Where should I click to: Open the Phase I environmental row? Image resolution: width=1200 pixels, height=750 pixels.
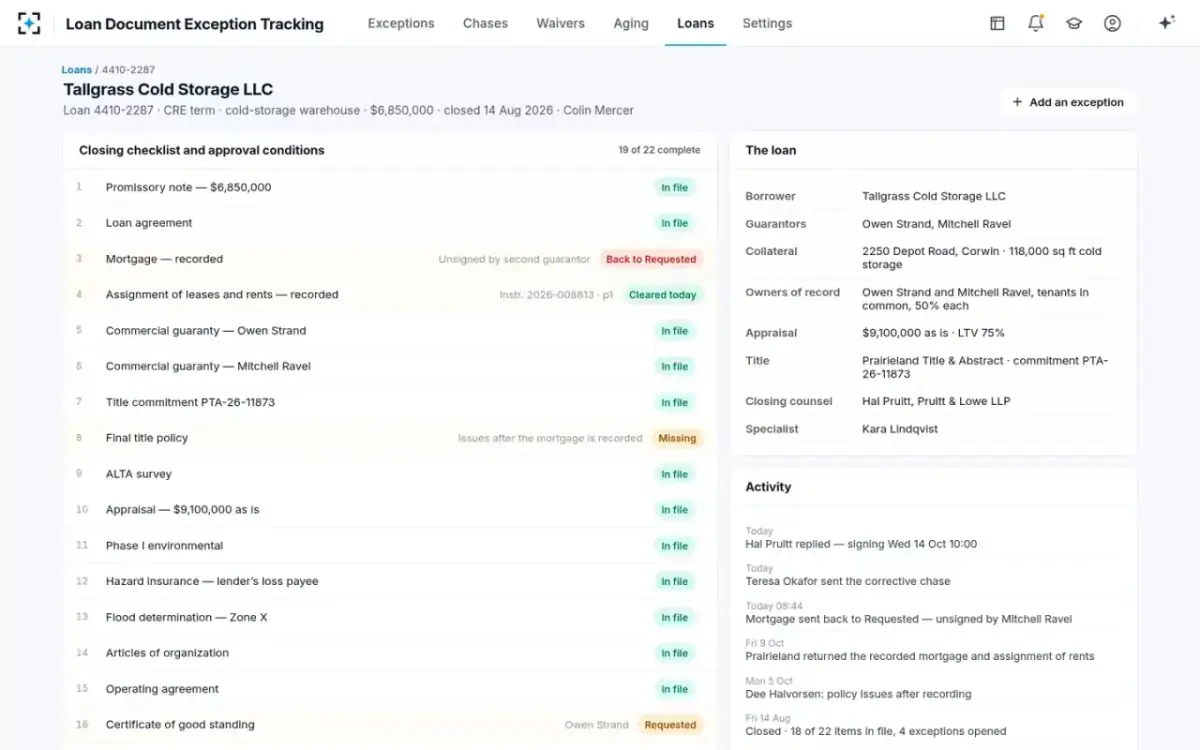click(x=390, y=546)
